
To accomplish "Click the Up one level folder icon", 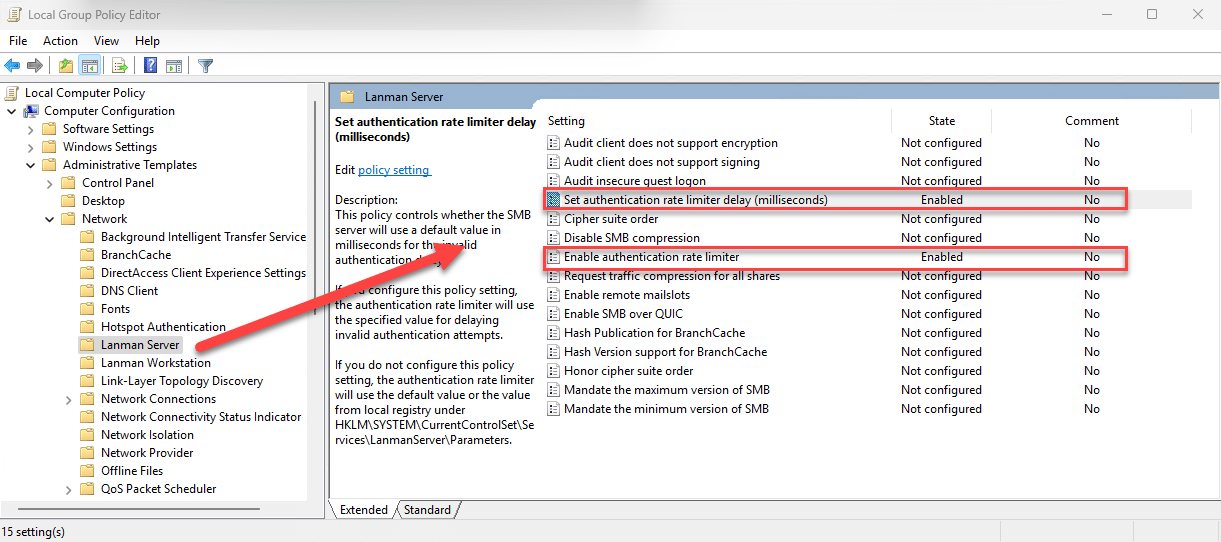I will tap(66, 66).
